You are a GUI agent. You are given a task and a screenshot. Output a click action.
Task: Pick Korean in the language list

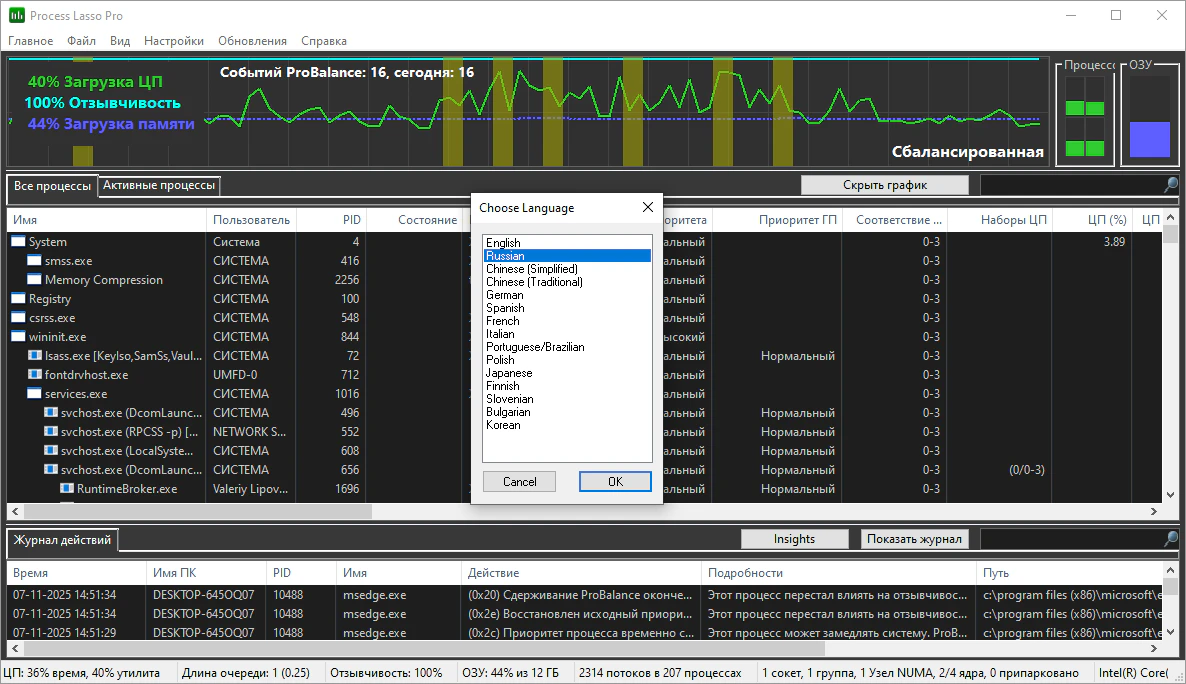[503, 425]
